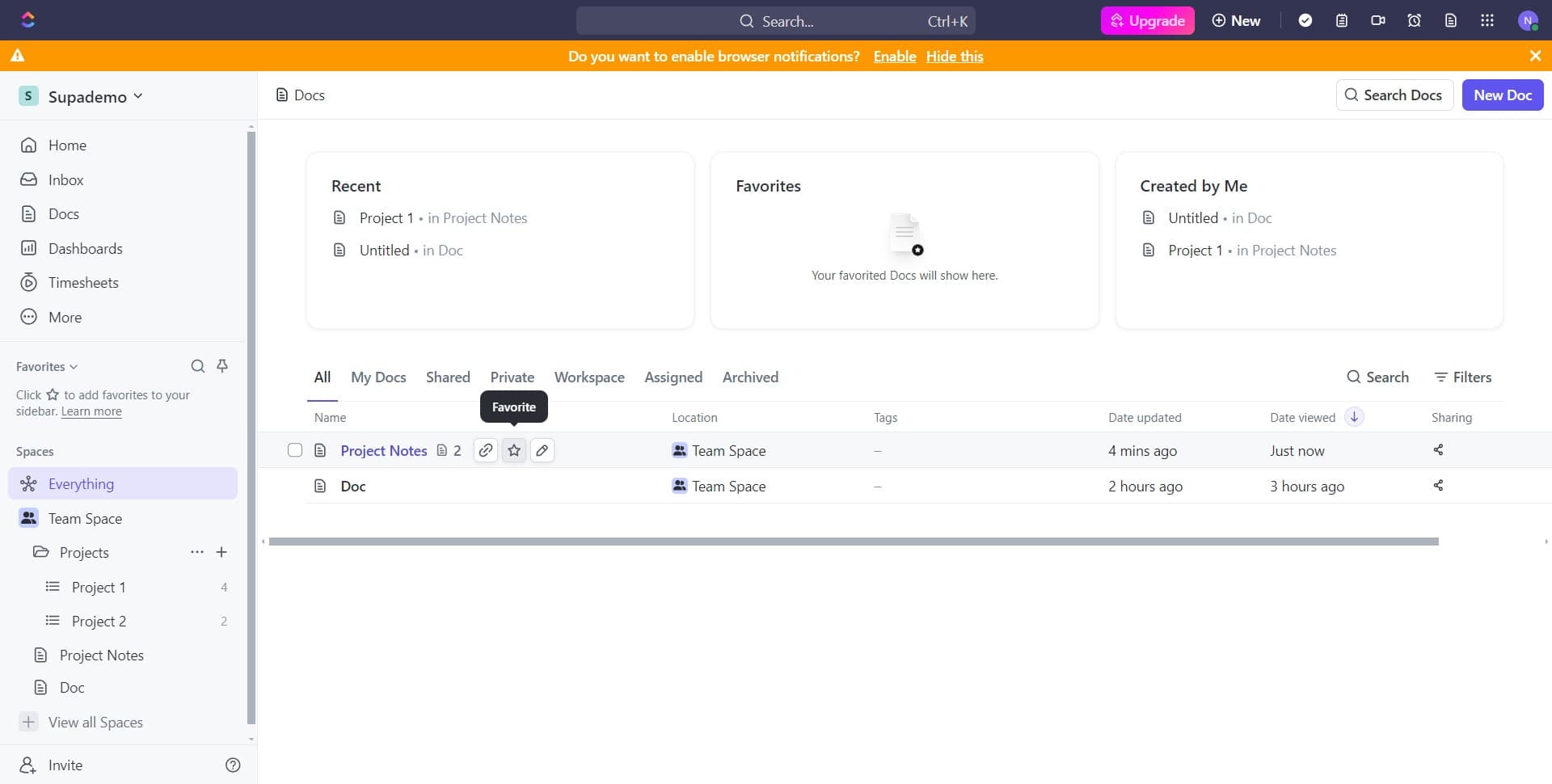Image resolution: width=1552 pixels, height=784 pixels.
Task: Switch to the My Docs tab
Action: click(x=378, y=377)
